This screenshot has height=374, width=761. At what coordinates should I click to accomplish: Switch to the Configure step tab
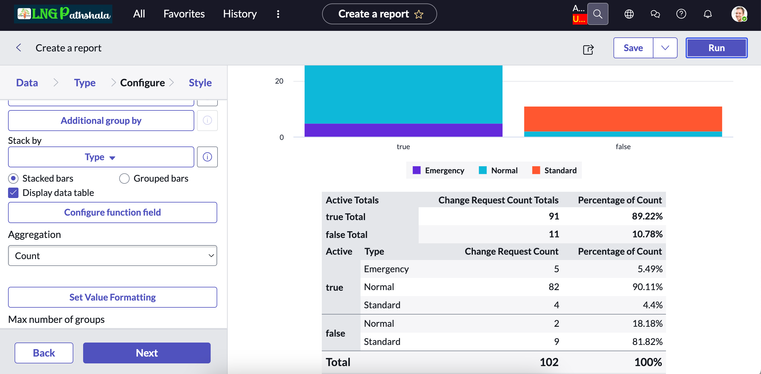(142, 82)
